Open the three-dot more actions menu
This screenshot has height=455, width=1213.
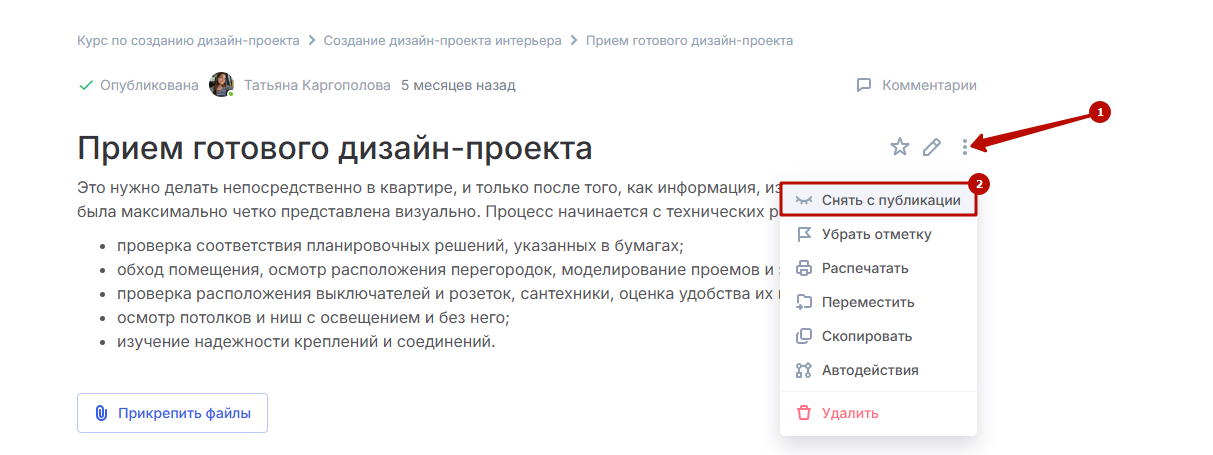[965, 148]
